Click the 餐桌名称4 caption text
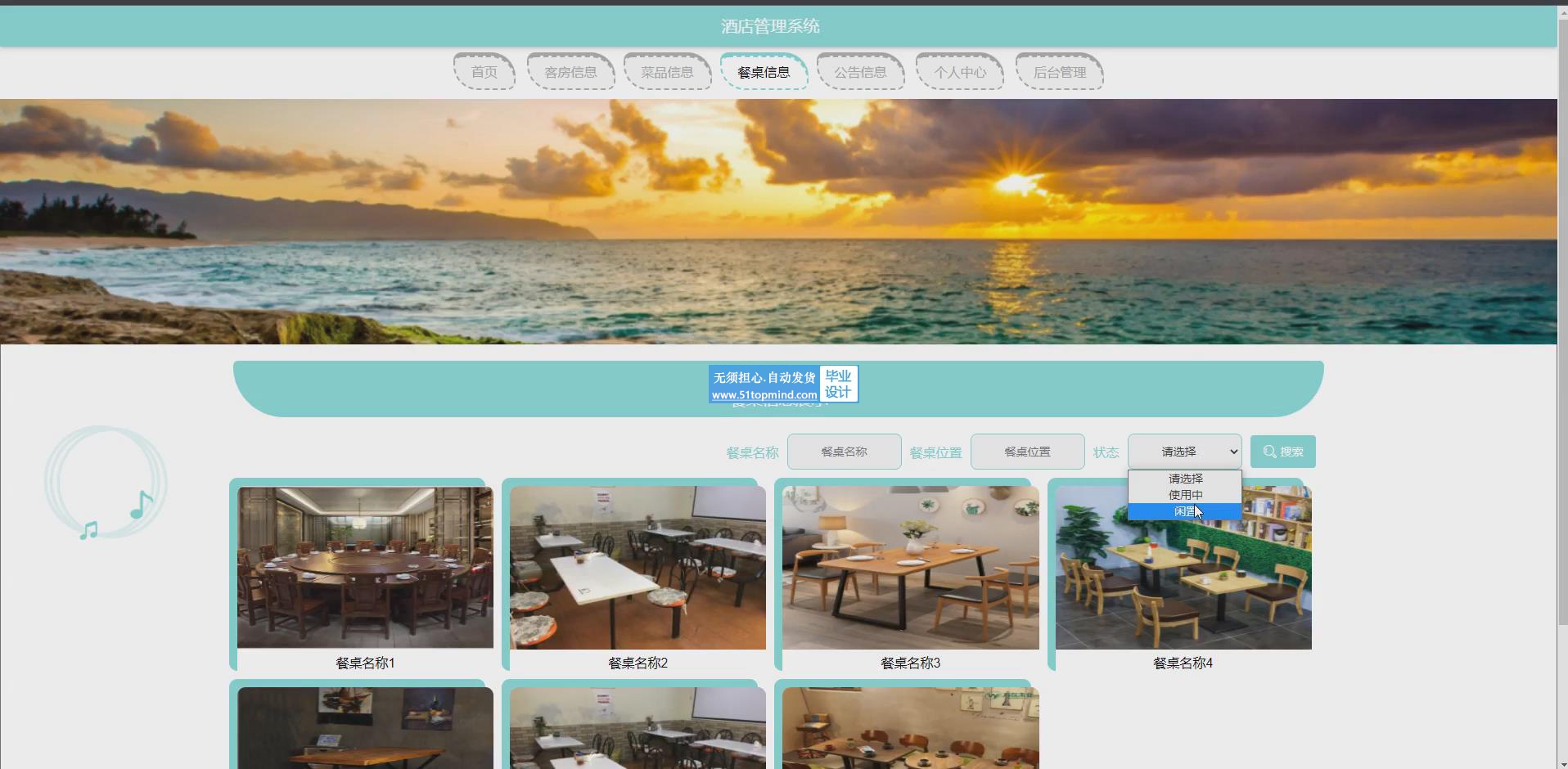1568x769 pixels. click(1183, 663)
